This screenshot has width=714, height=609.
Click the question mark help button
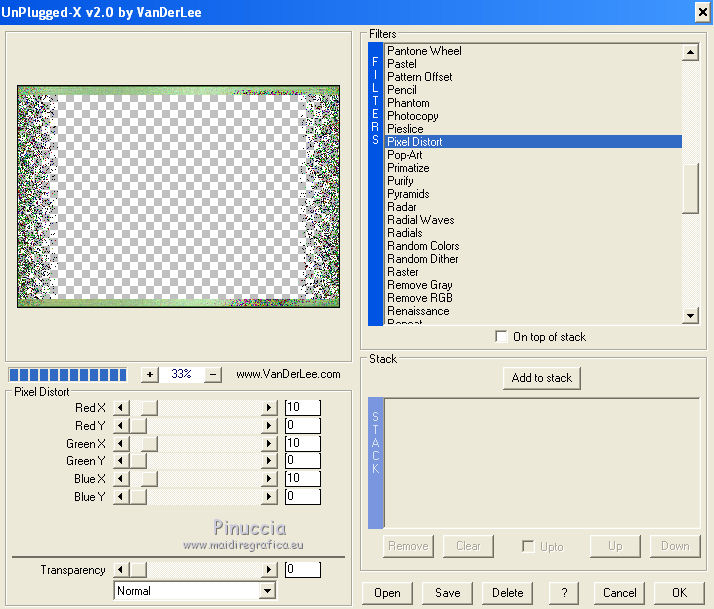click(564, 593)
